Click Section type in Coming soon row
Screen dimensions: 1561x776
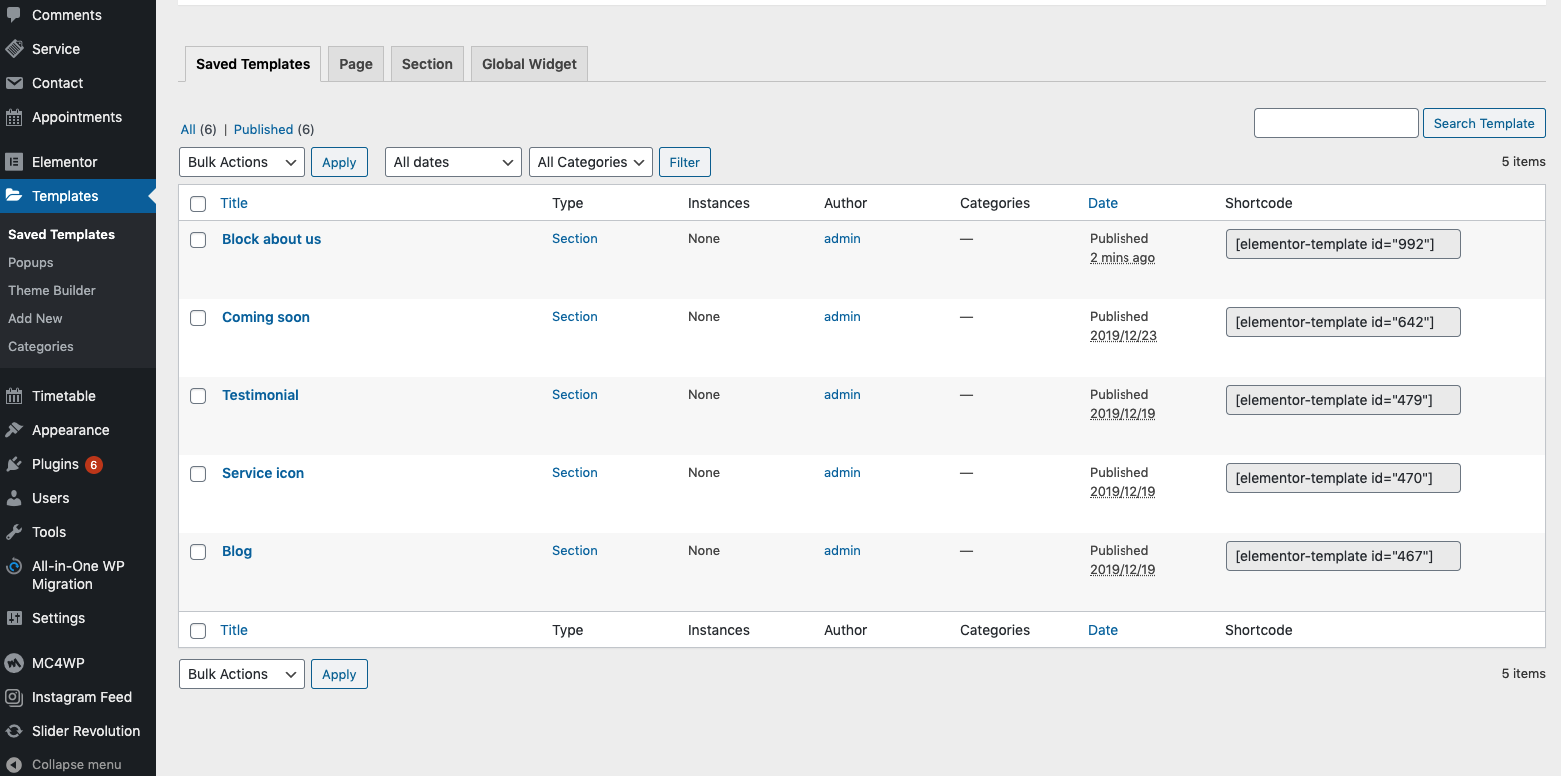click(x=575, y=316)
